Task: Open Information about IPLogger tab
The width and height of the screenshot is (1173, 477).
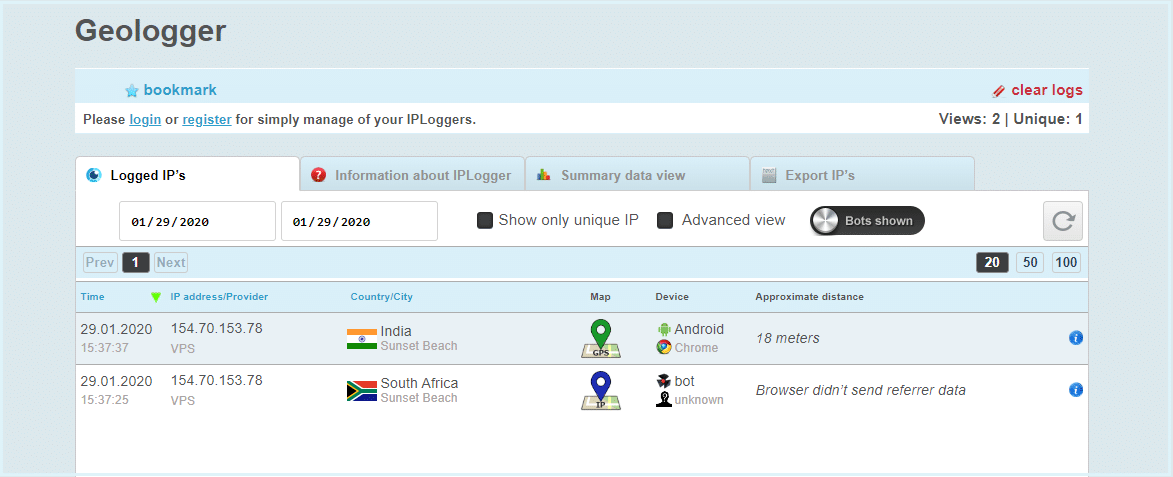Action: (412, 175)
